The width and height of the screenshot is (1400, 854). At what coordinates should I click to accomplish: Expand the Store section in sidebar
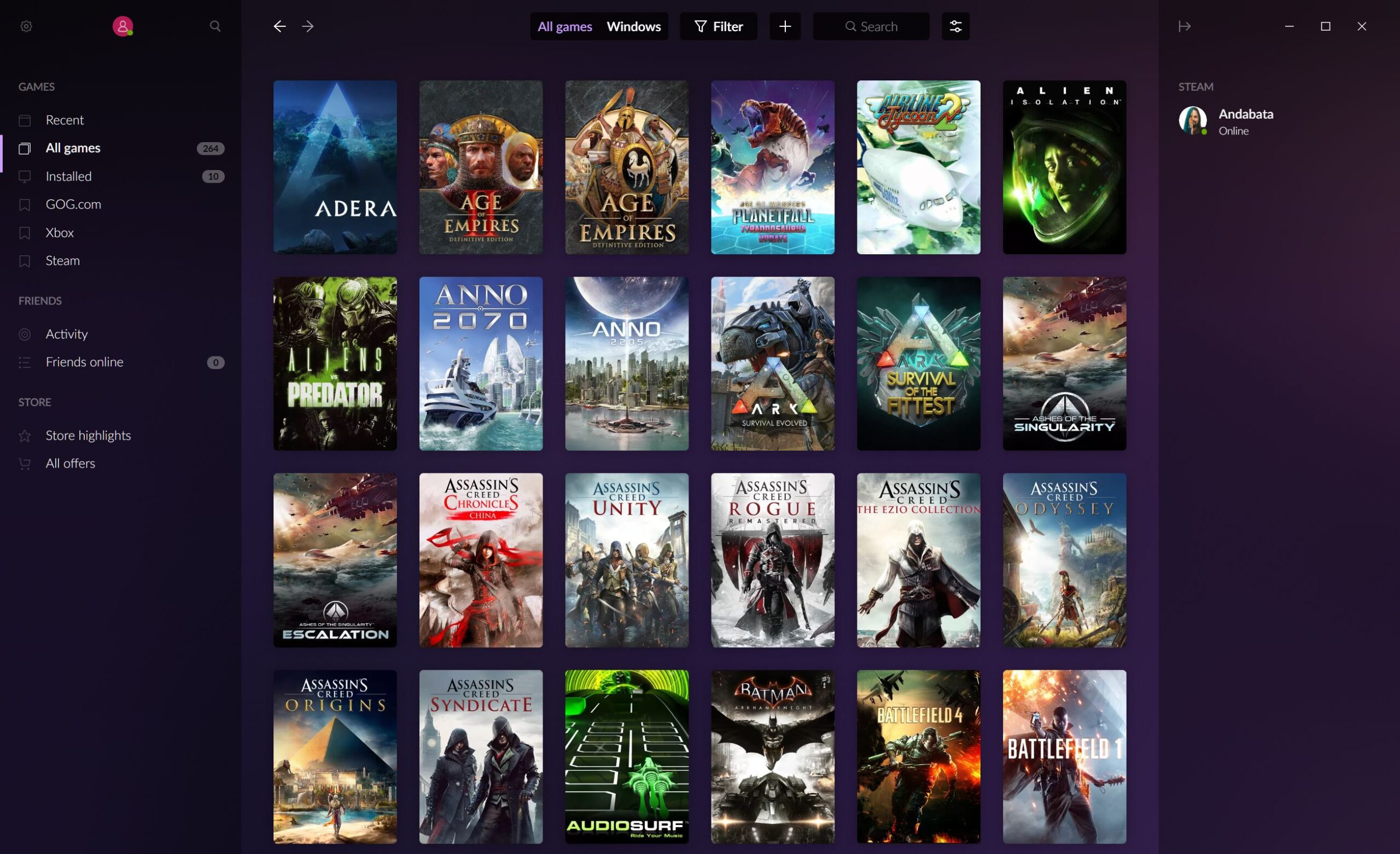coord(34,401)
